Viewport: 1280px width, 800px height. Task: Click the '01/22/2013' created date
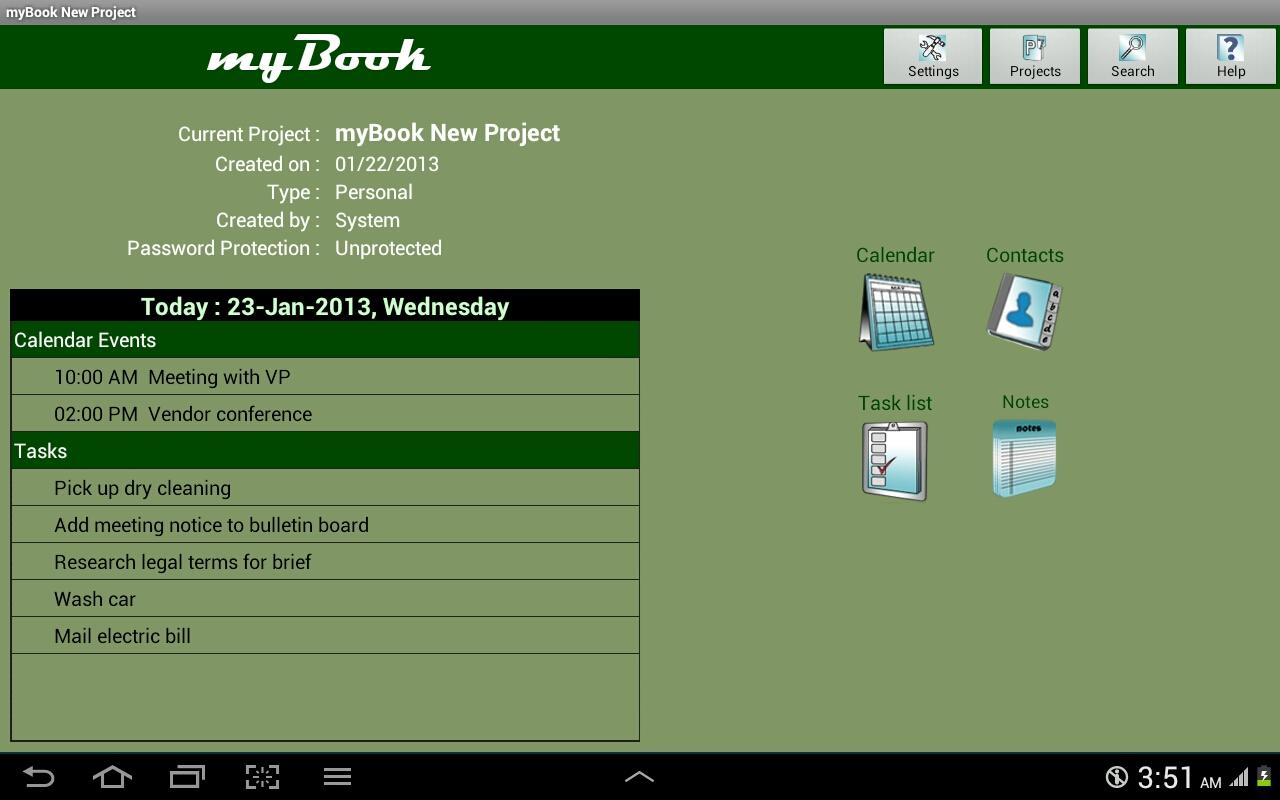click(x=387, y=164)
